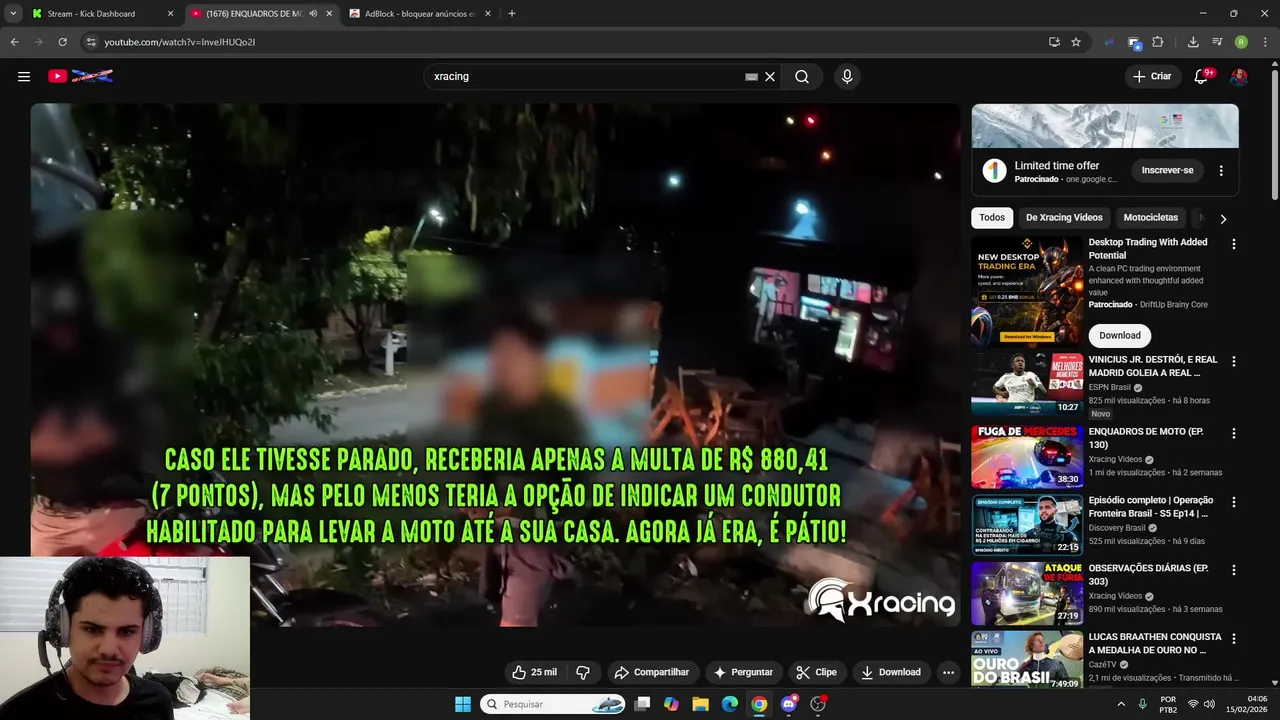
Task: Click the Download button below video
Action: click(x=891, y=672)
